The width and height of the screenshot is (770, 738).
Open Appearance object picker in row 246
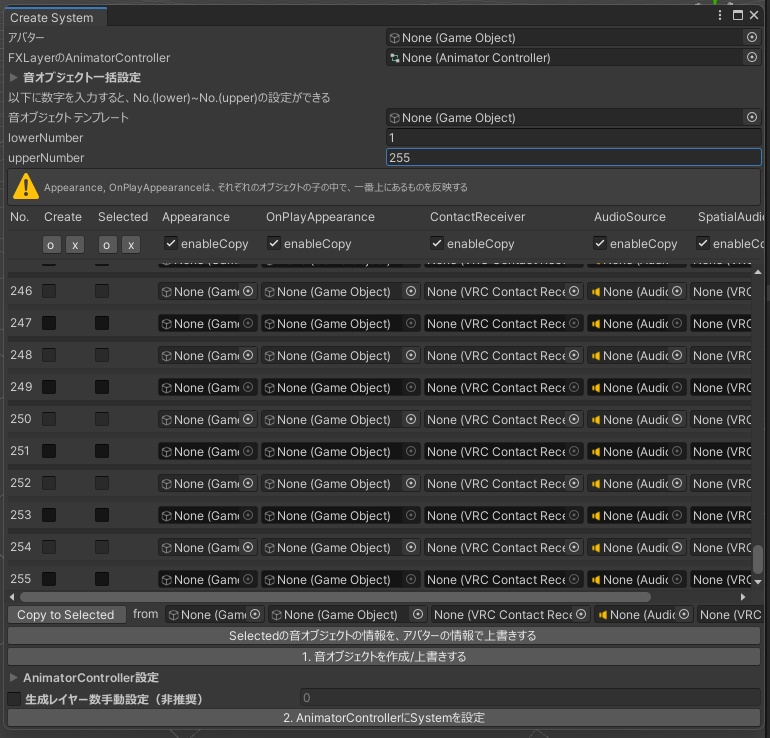(248, 291)
